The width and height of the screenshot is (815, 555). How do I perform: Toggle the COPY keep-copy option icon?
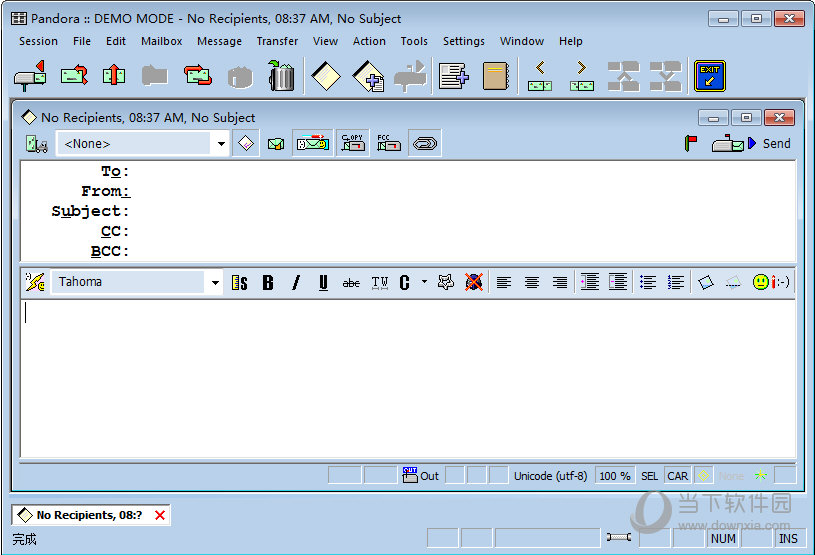[353, 143]
